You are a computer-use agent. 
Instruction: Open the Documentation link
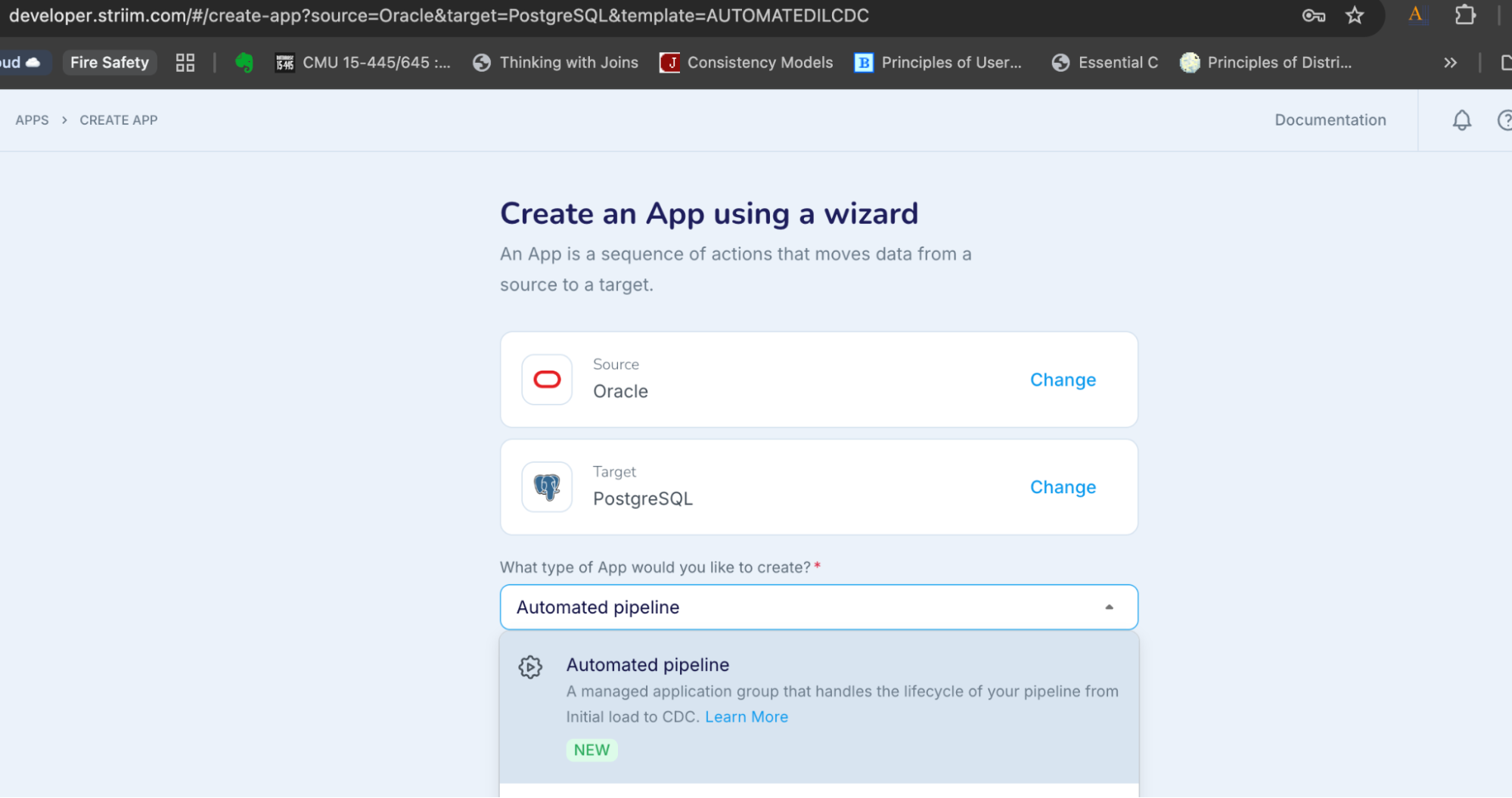coord(1330,120)
